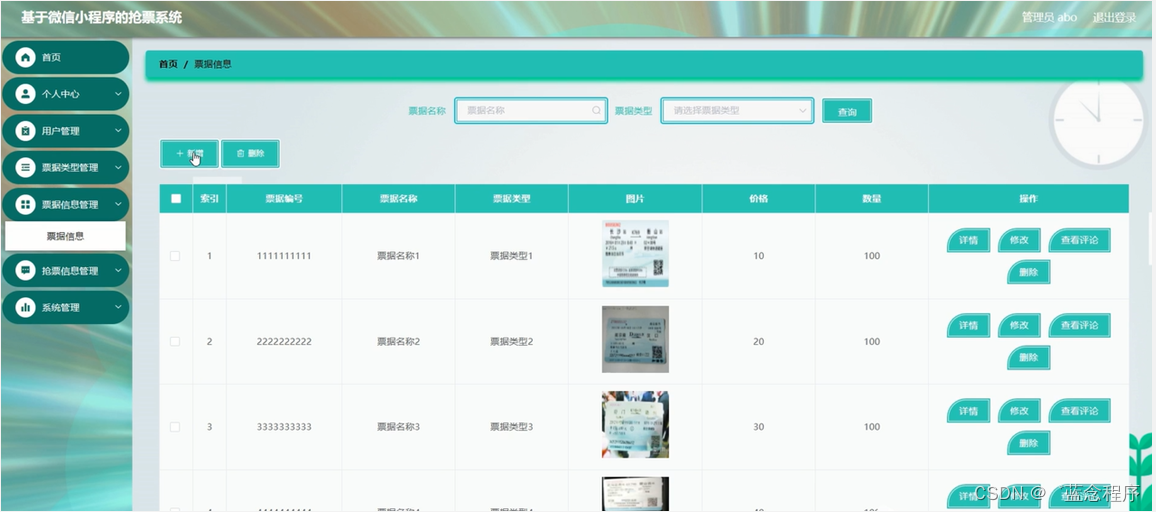The width and height of the screenshot is (1156, 512).
Task: Click the person icon in 个人中心
Action: (x=26, y=94)
